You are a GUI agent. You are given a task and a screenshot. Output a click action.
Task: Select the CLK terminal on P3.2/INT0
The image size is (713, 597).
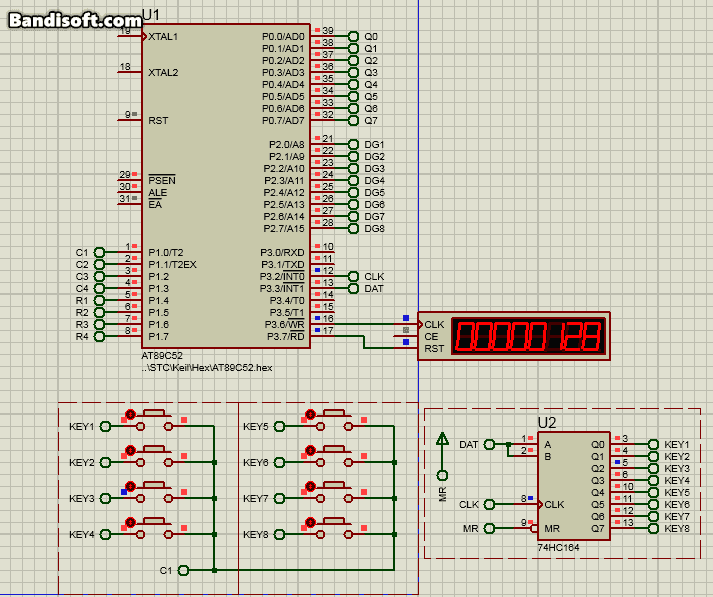353,276
